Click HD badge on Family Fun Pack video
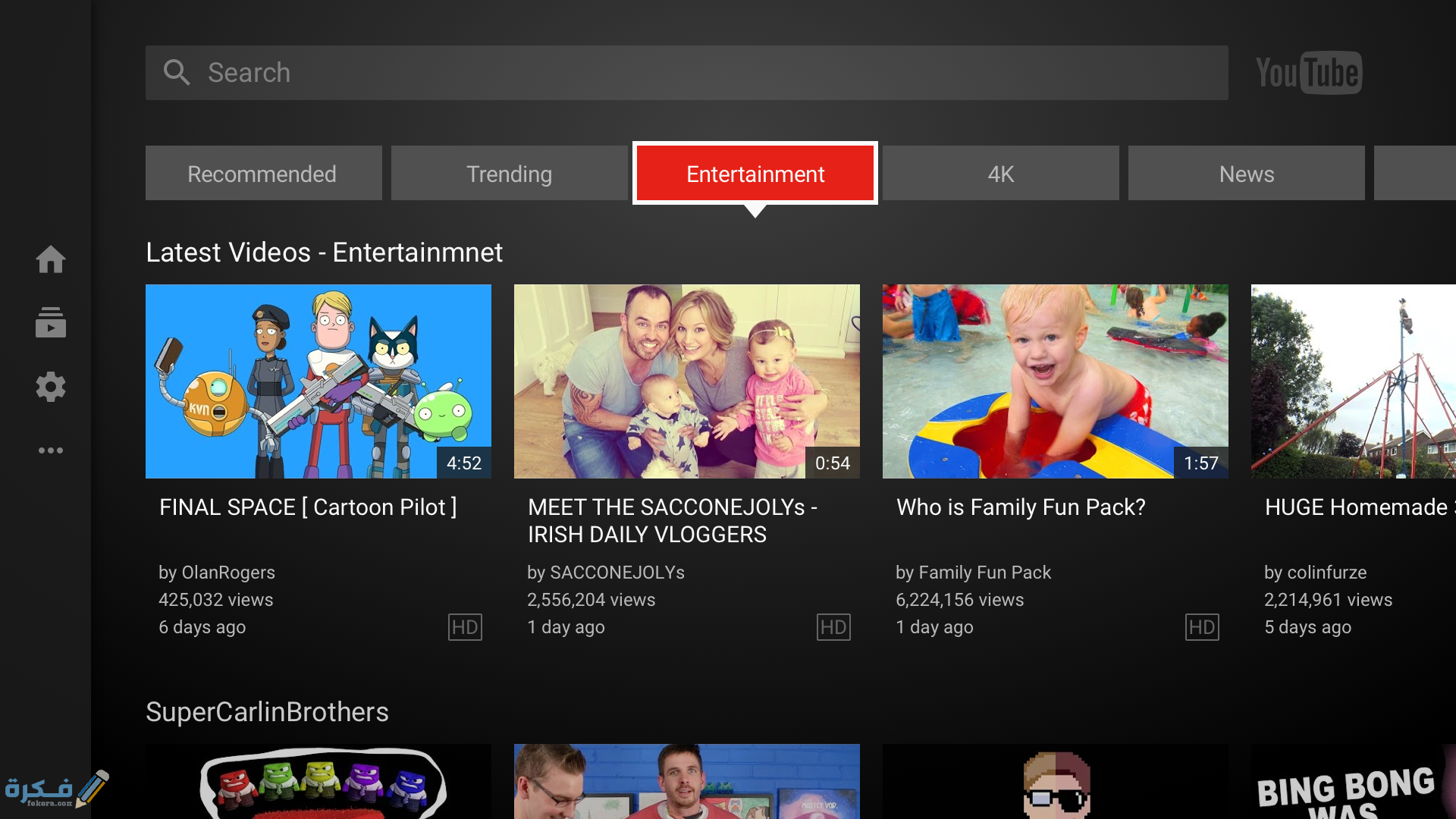 point(1202,627)
